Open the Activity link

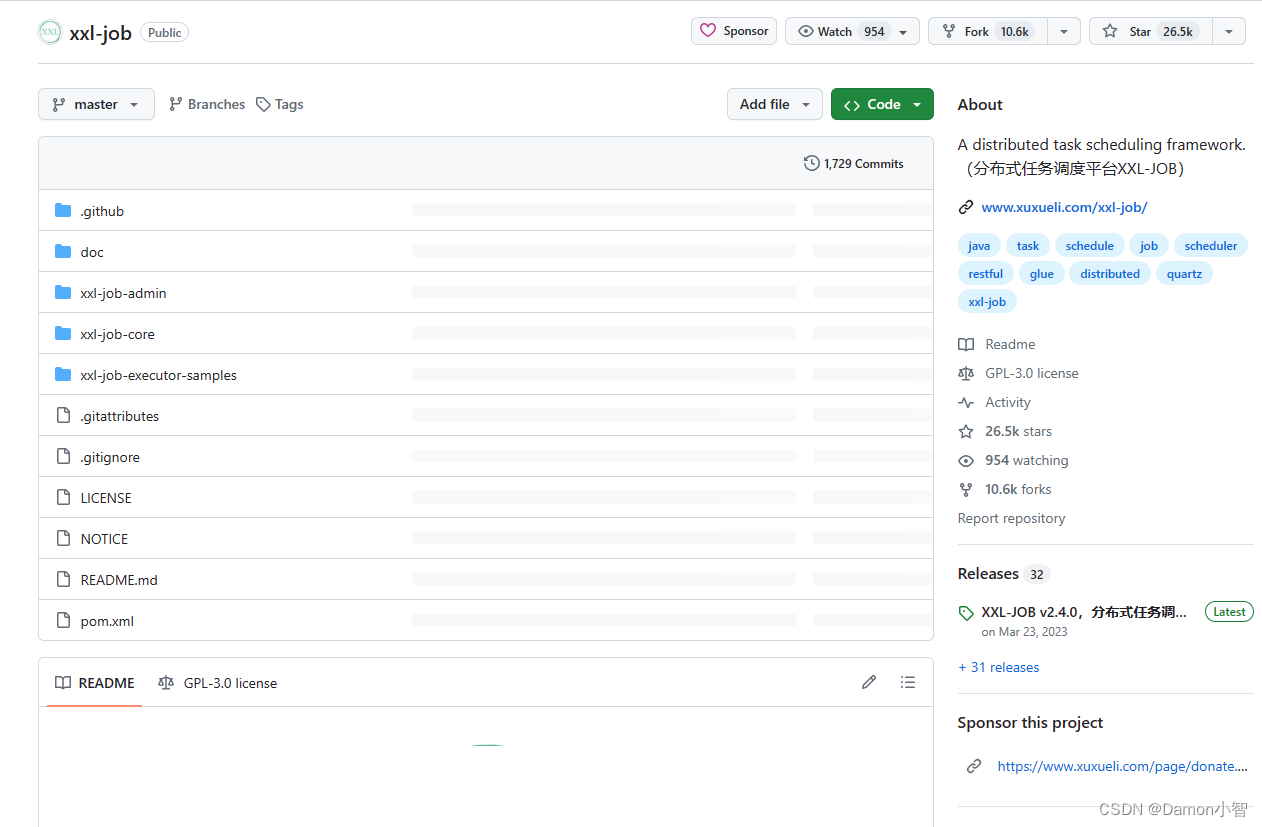click(994, 402)
